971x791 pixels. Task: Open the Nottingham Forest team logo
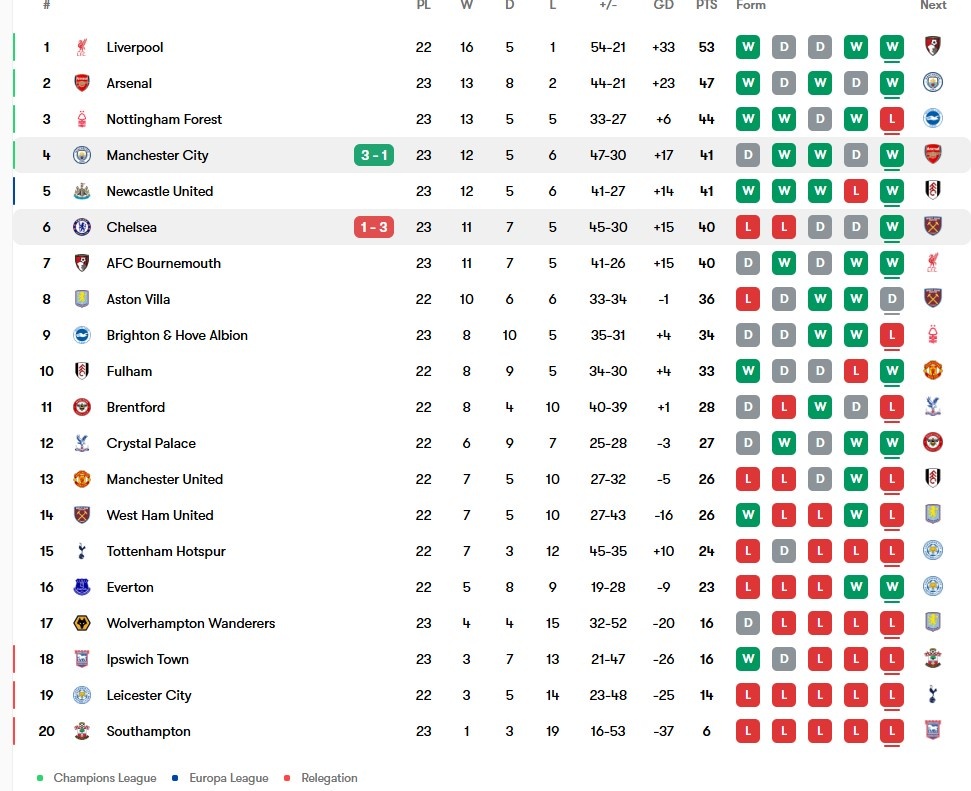point(82,119)
